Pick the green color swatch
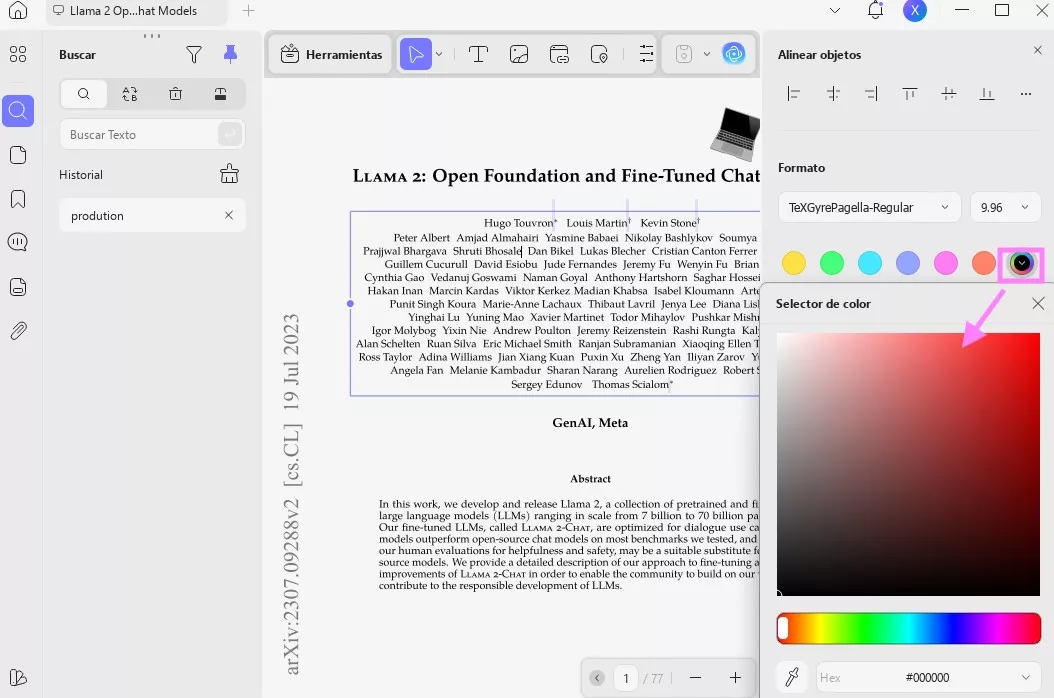Screen dimensions: 1054x698 [832, 263]
